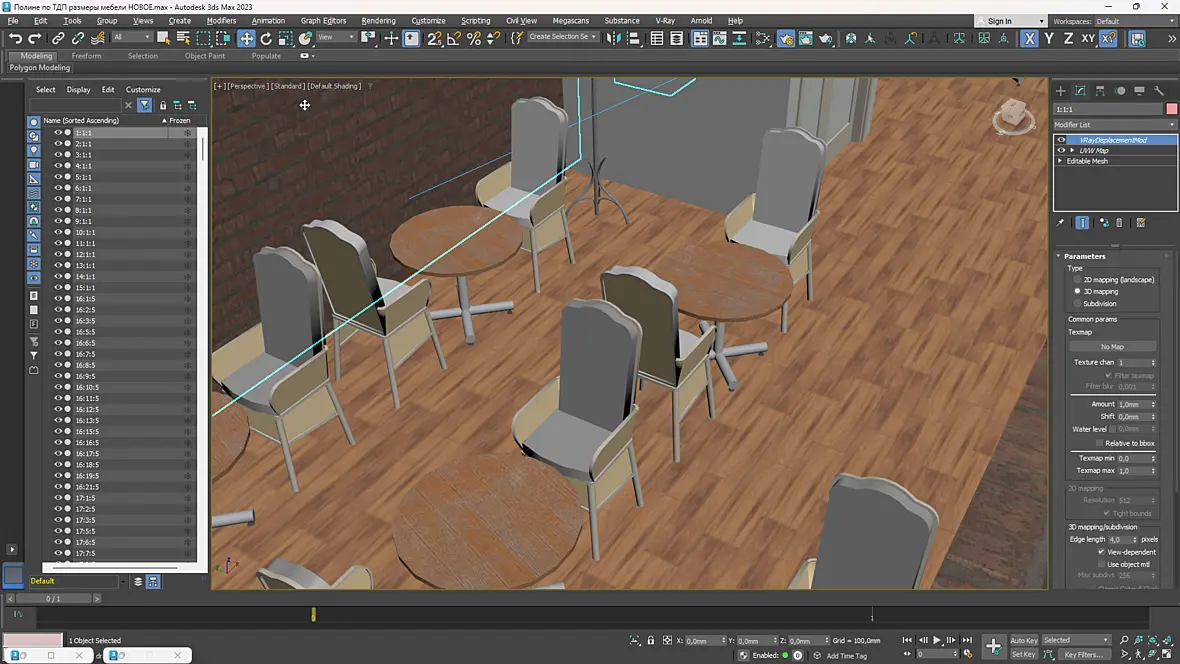Click the Undo arrow icon
This screenshot has height=664, width=1180.
point(15,38)
